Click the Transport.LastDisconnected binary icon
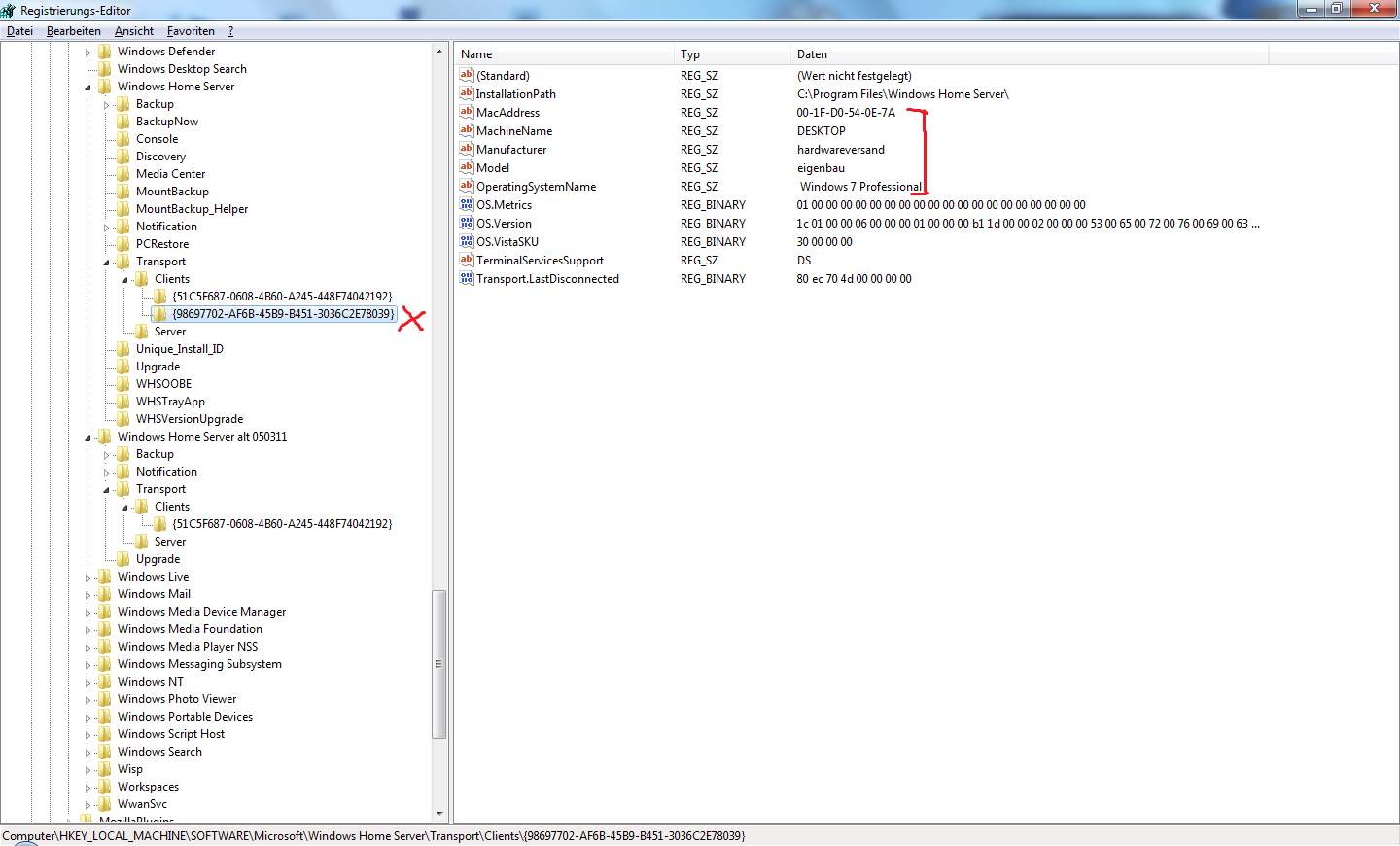The height and width of the screenshot is (846, 1400). (x=467, y=278)
